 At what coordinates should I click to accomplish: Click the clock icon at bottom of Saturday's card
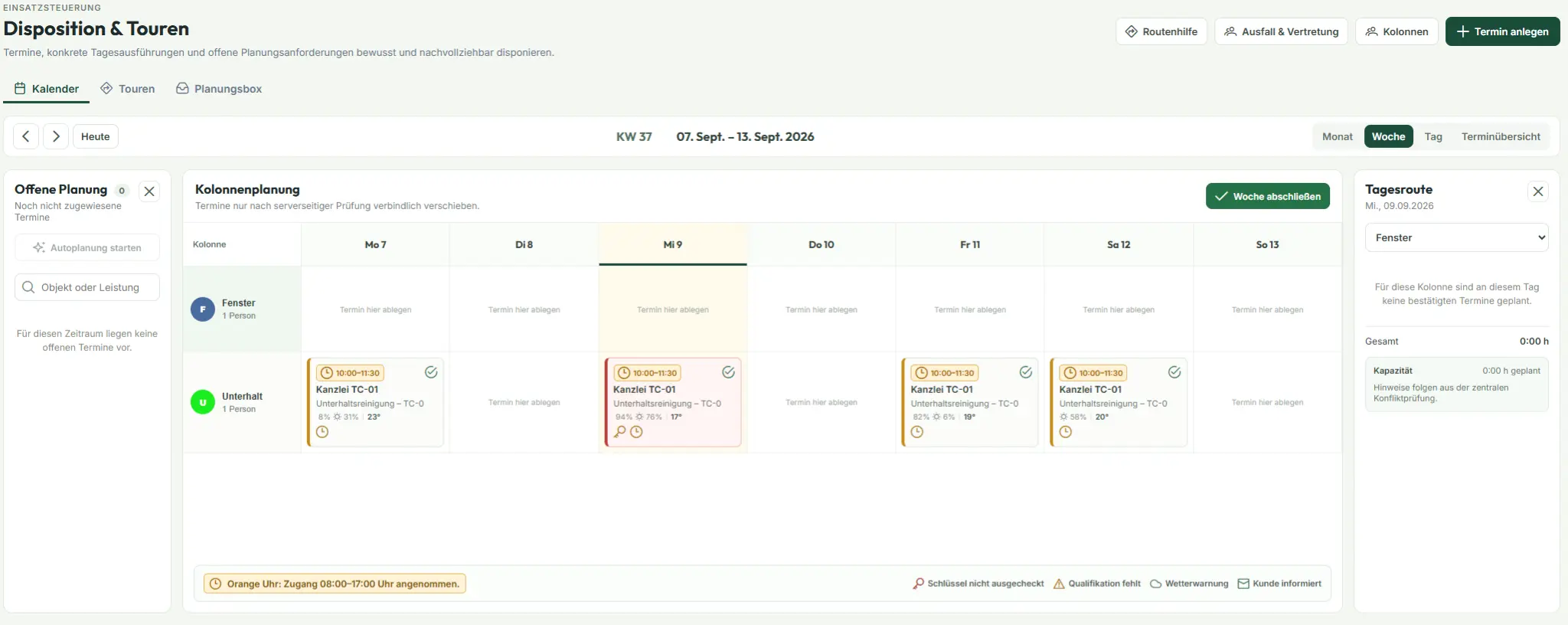[1066, 432]
